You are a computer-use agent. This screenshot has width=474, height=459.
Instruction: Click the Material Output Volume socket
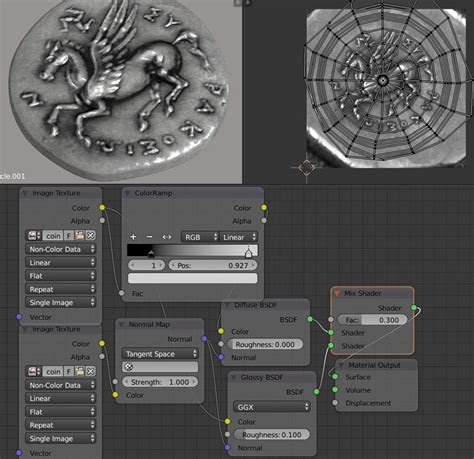[x=335, y=390]
